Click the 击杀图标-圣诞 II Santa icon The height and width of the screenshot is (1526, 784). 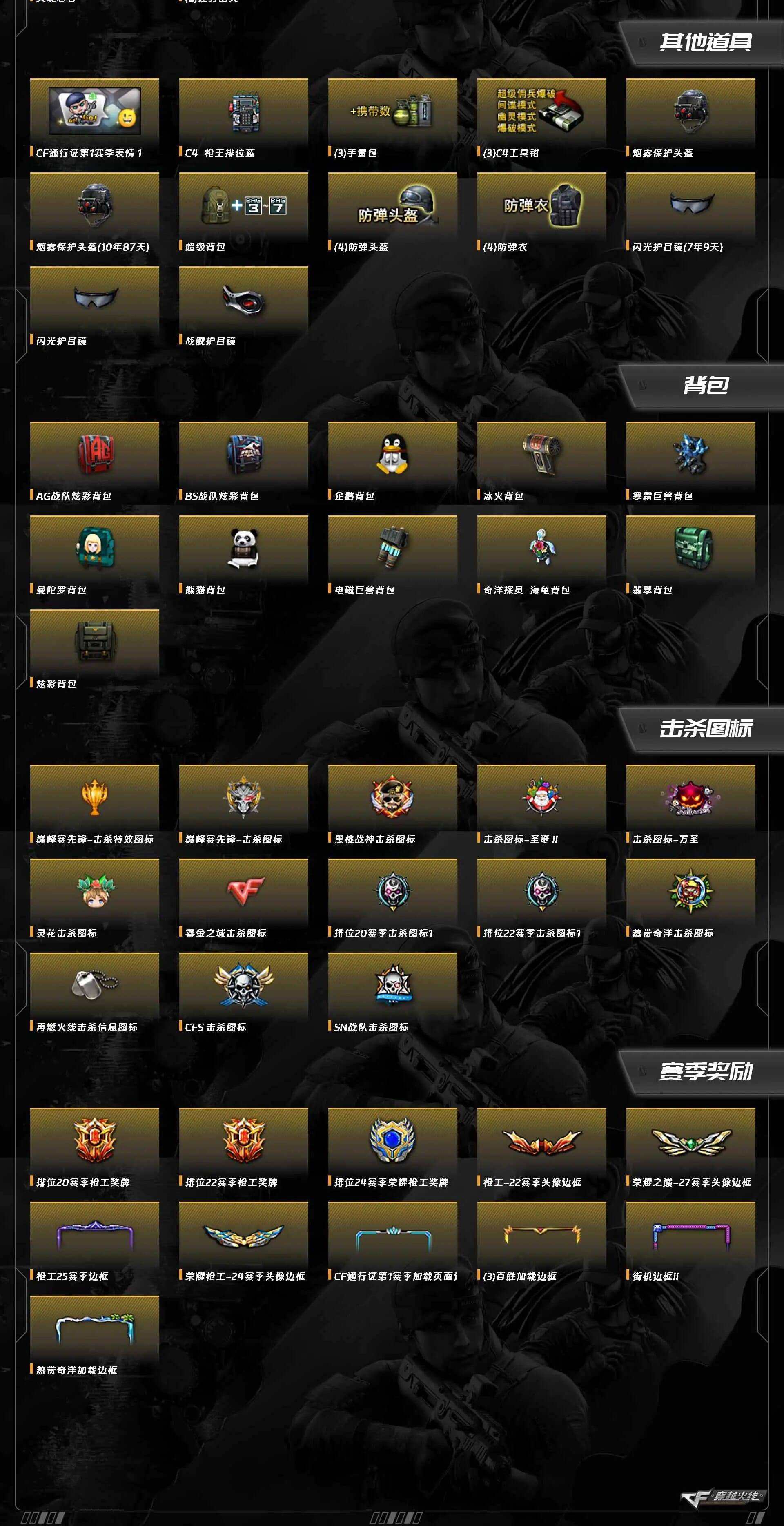tap(542, 797)
